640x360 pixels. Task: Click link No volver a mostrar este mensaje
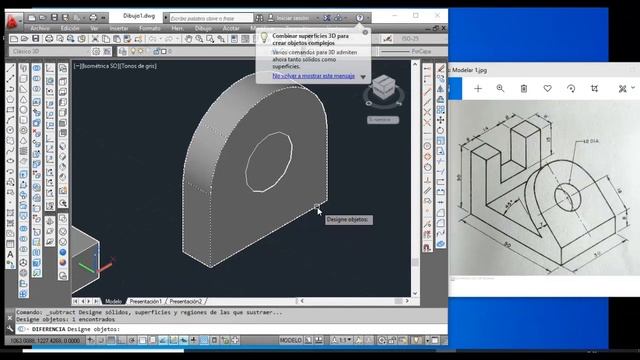pyautogui.click(x=313, y=76)
